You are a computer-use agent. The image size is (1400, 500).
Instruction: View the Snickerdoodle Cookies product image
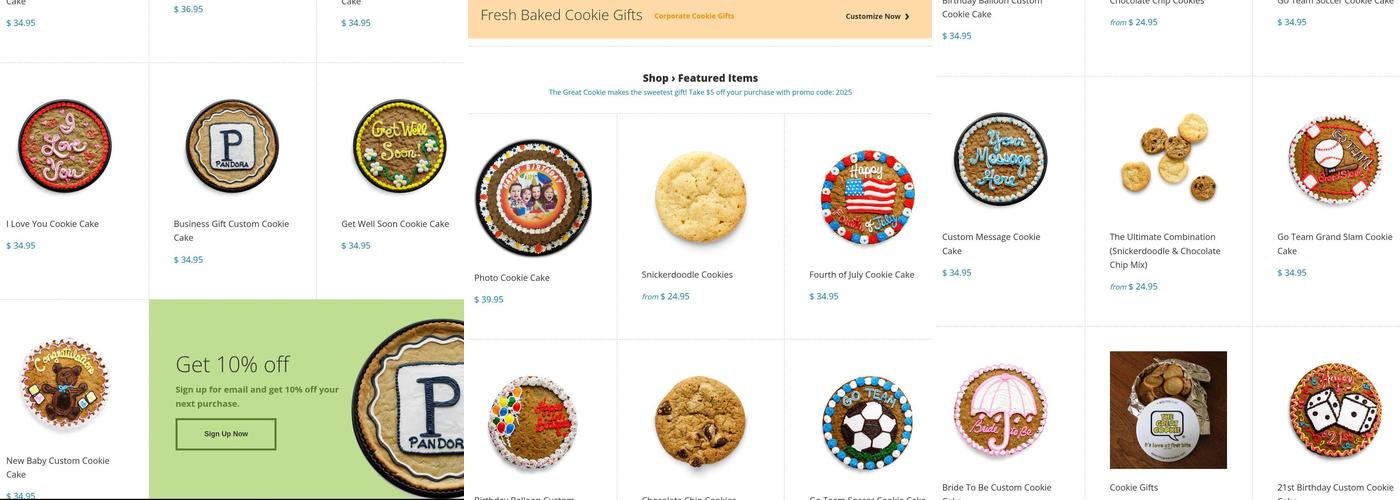click(700, 197)
